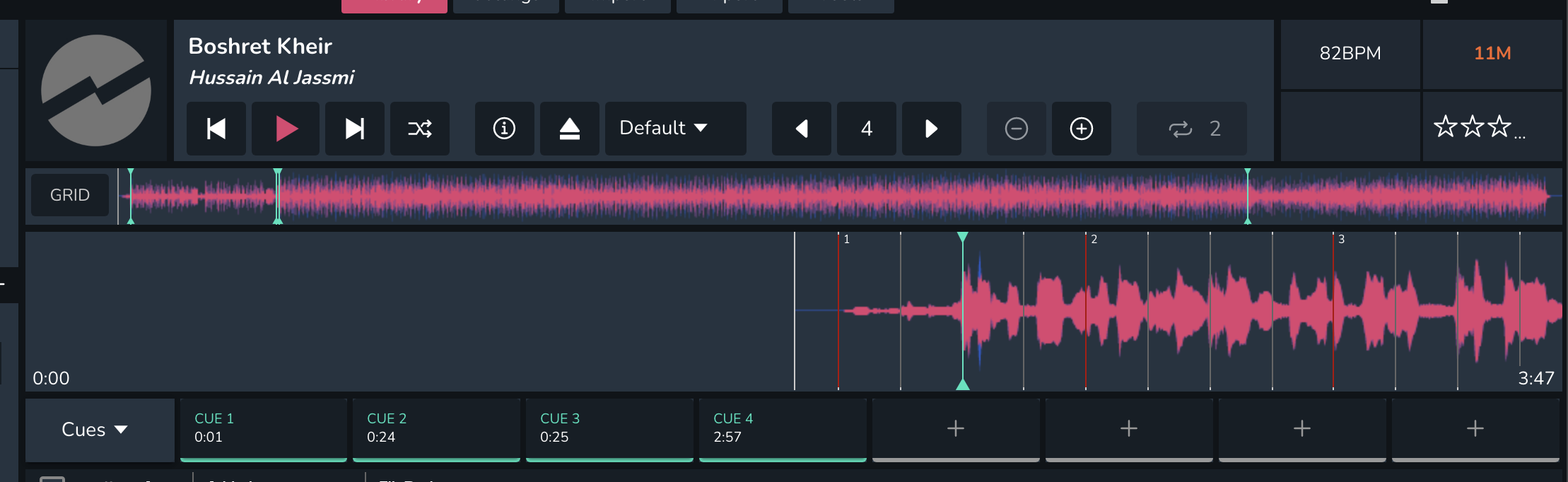Open the Default dropdown menu
Image resolution: width=1568 pixels, height=482 pixels.
pyautogui.click(x=675, y=129)
